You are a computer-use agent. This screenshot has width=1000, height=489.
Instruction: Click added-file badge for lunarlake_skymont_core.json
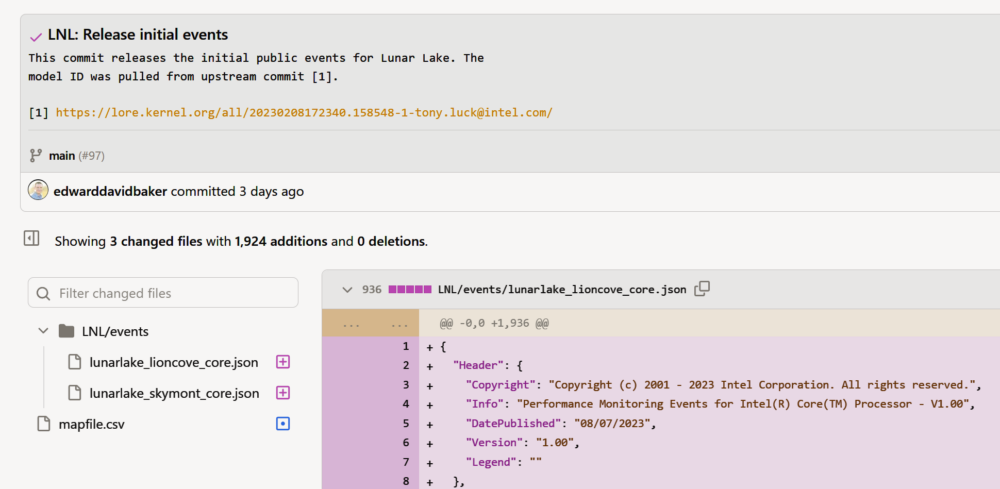pos(283,393)
